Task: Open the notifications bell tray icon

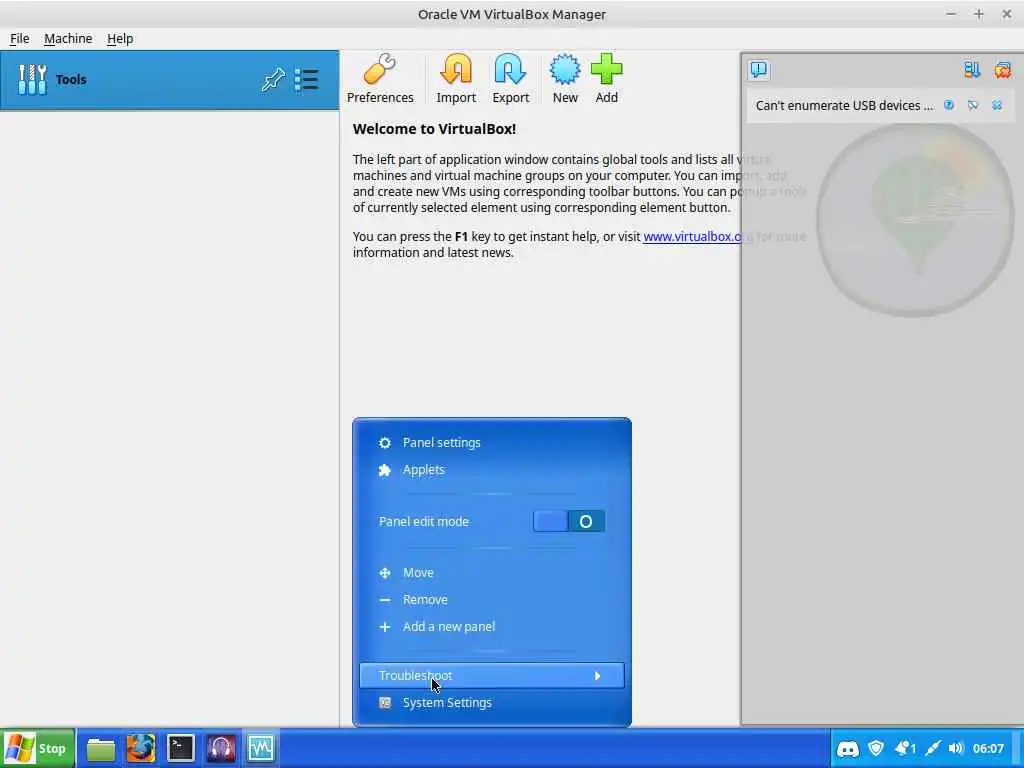Action: pyautogui.click(x=904, y=748)
